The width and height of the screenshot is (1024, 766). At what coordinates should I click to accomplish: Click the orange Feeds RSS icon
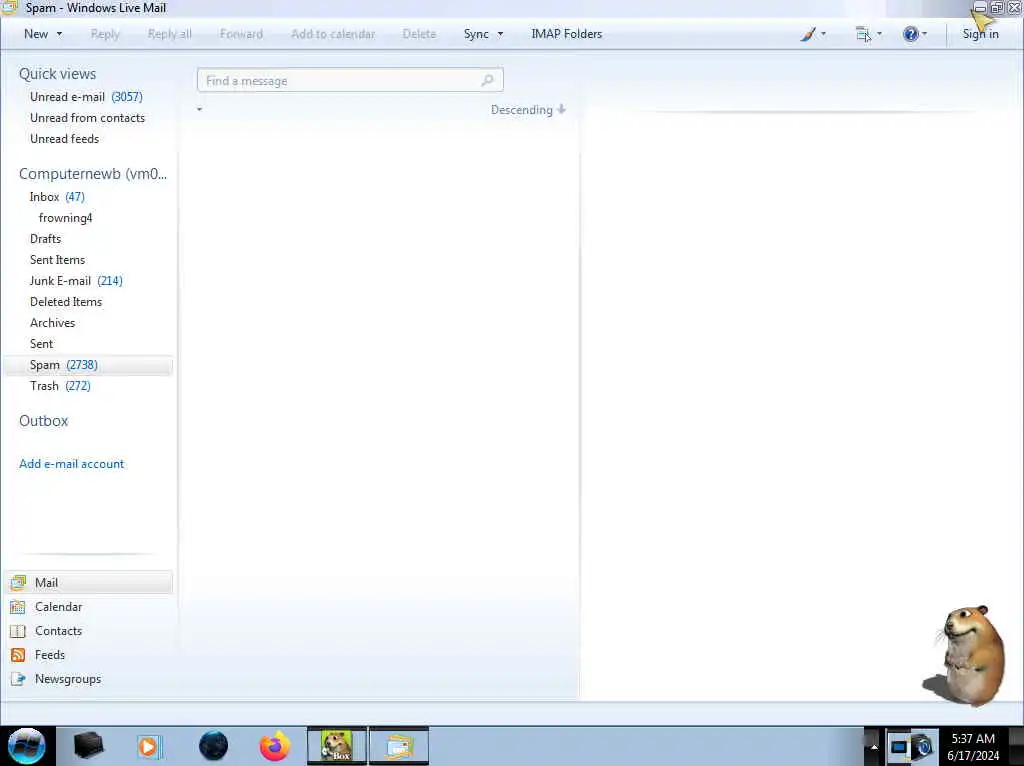pyautogui.click(x=18, y=654)
